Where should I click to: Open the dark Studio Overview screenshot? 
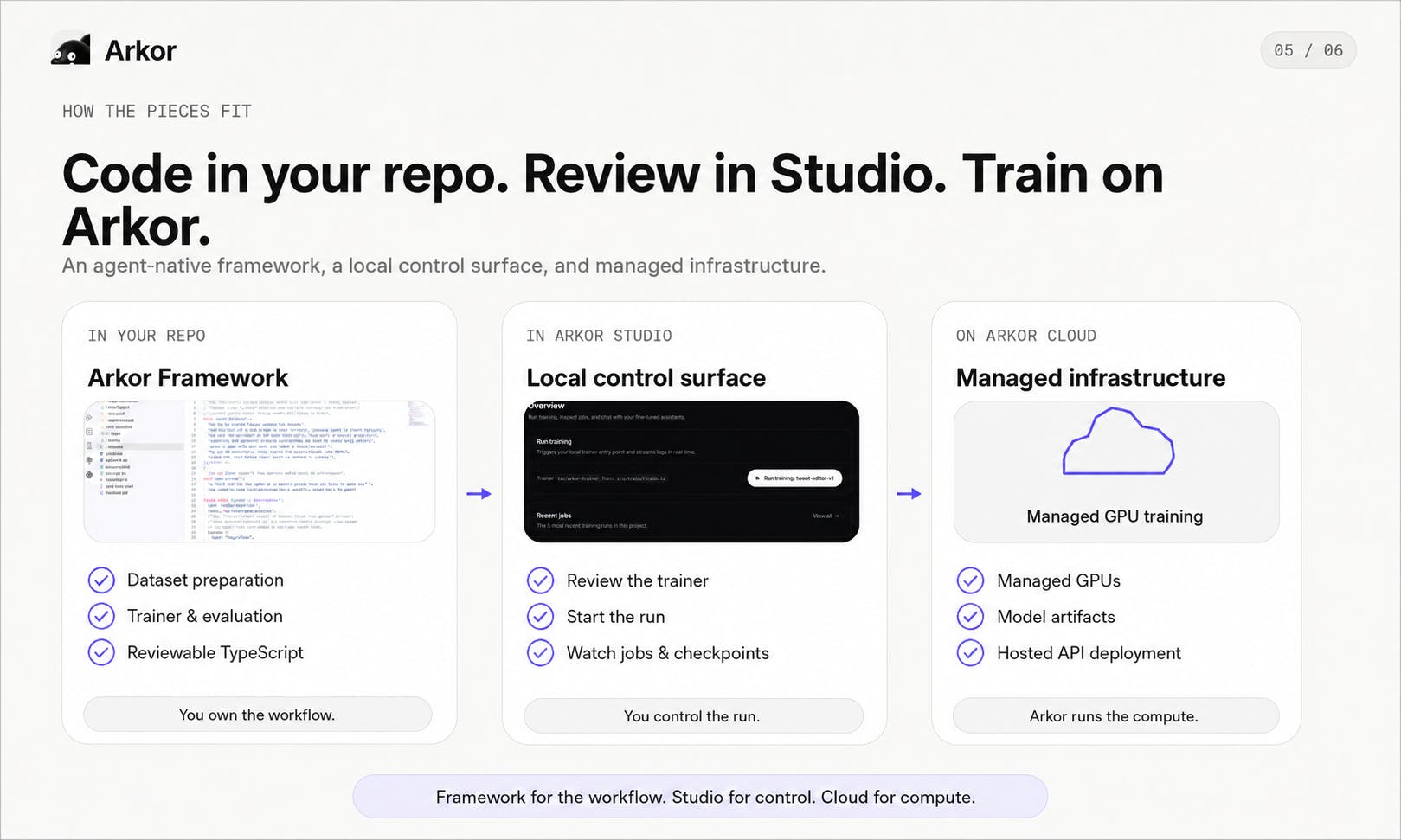tap(691, 471)
